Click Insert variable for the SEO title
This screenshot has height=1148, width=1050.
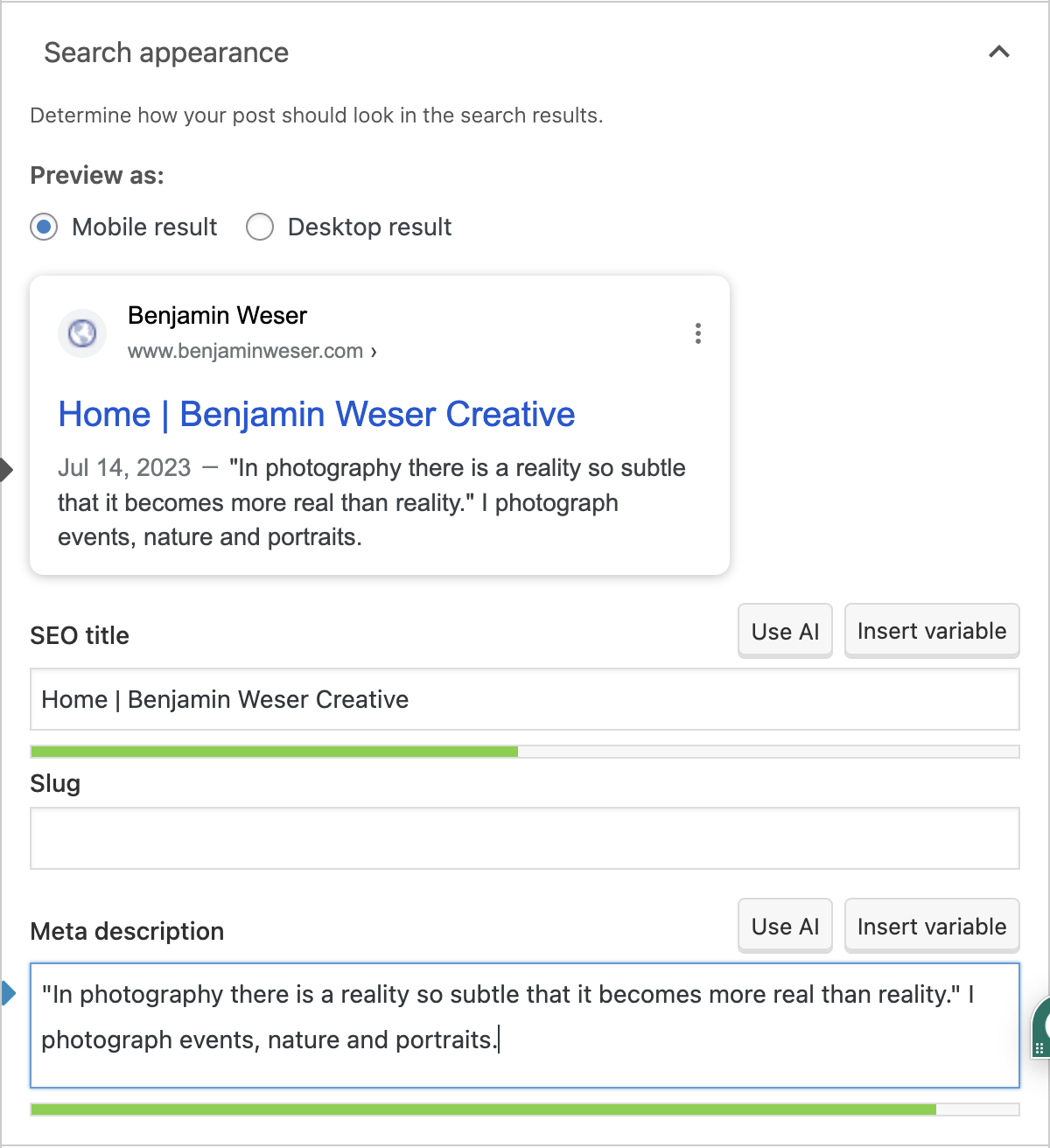[x=932, y=631]
